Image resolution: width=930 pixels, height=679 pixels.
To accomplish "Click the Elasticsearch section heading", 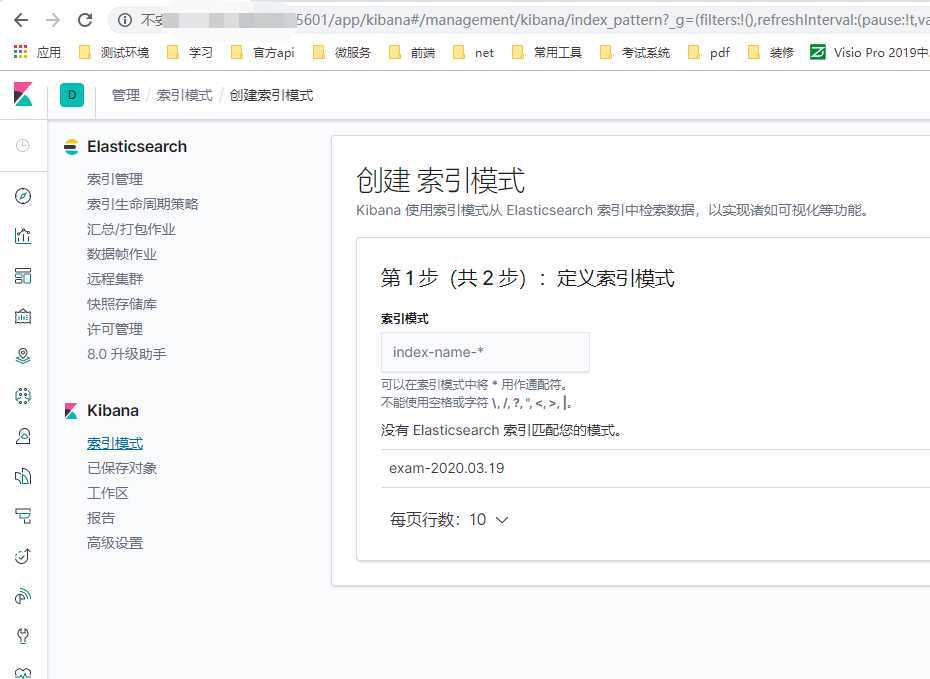I will (x=136, y=146).
